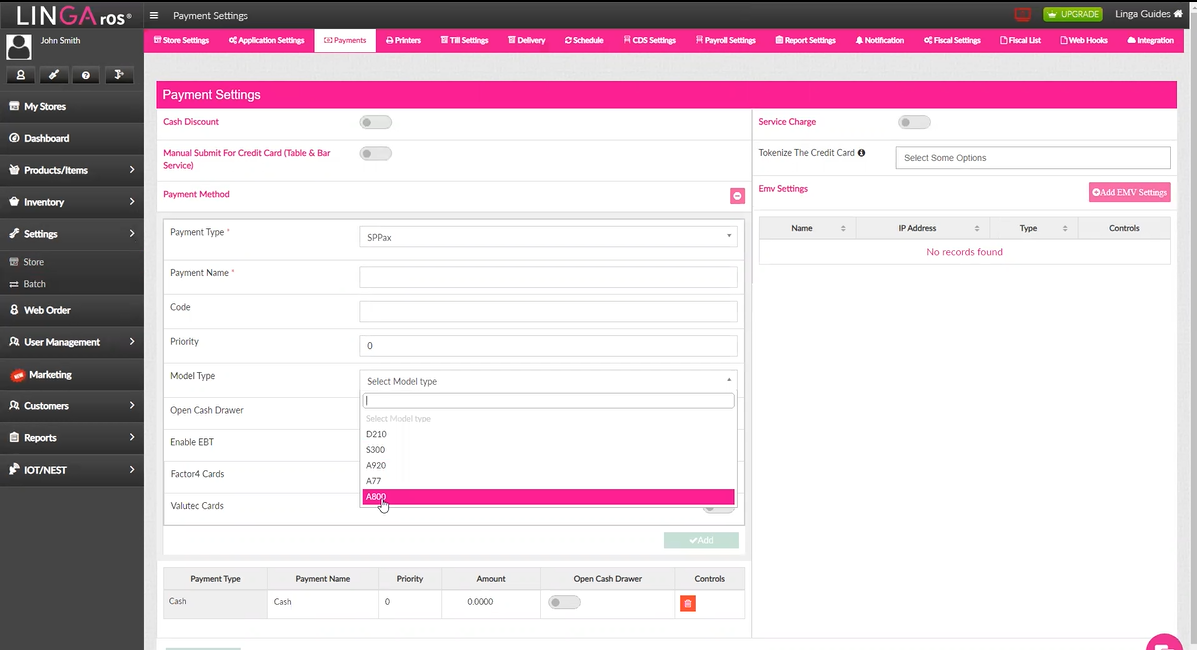Expand IOT/NEST menu in sidebar
This screenshot has width=1197, height=650.
[x=72, y=470]
